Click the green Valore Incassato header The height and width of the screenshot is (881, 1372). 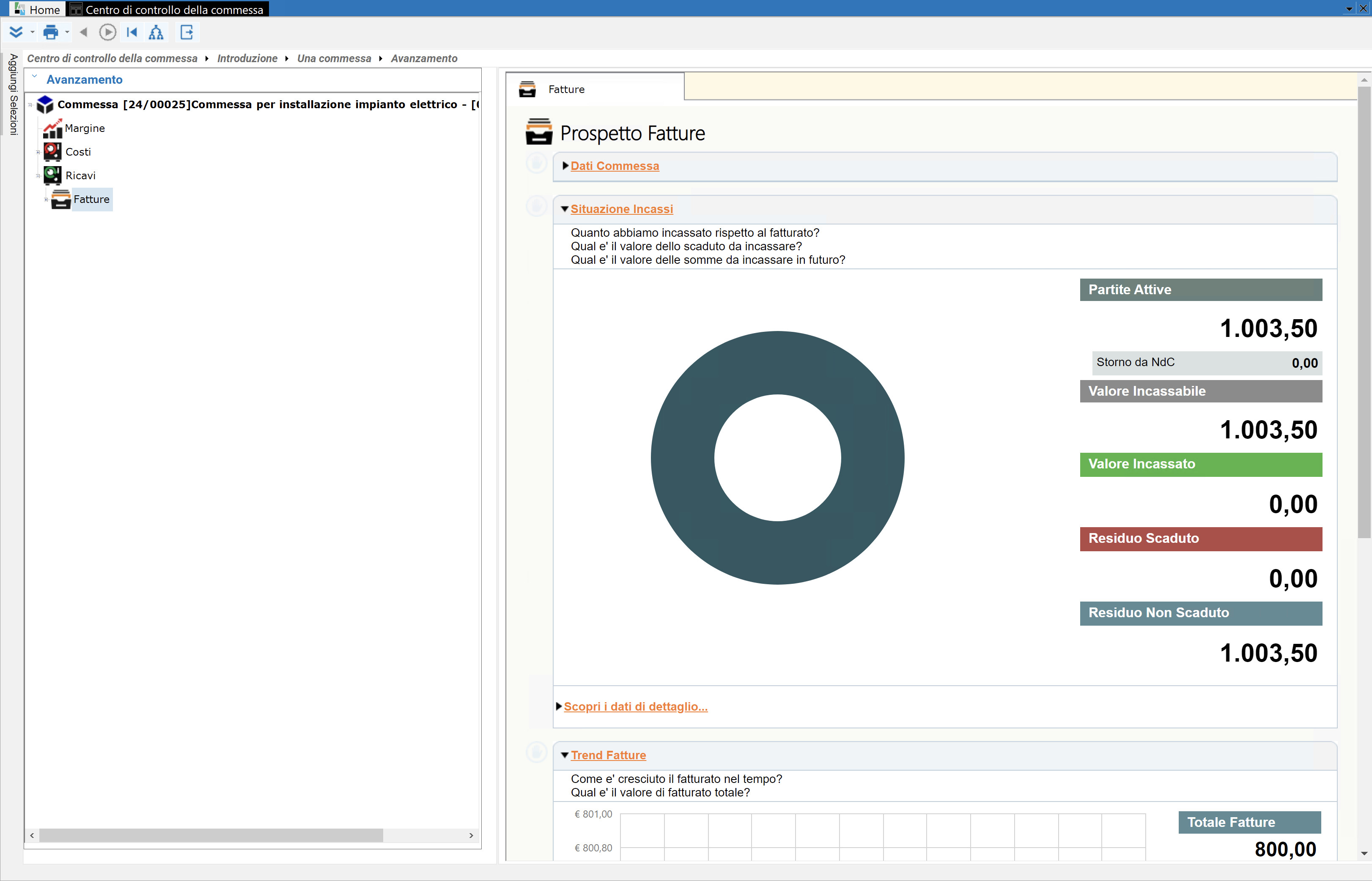click(1201, 465)
